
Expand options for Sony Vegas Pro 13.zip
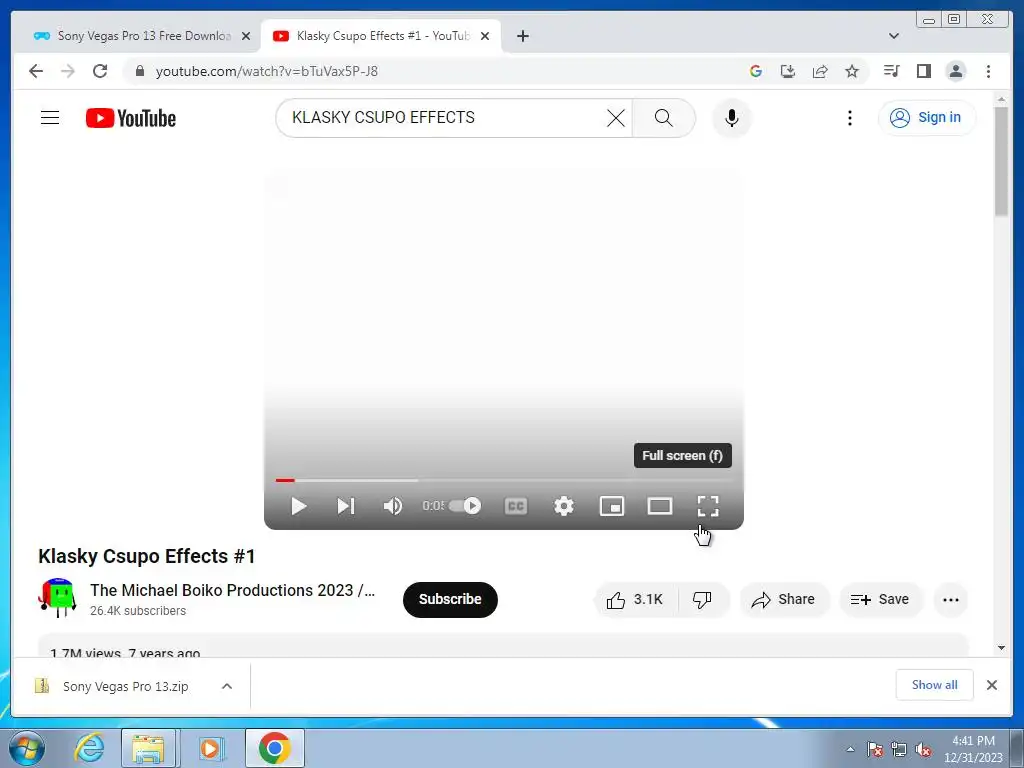pyautogui.click(x=227, y=686)
